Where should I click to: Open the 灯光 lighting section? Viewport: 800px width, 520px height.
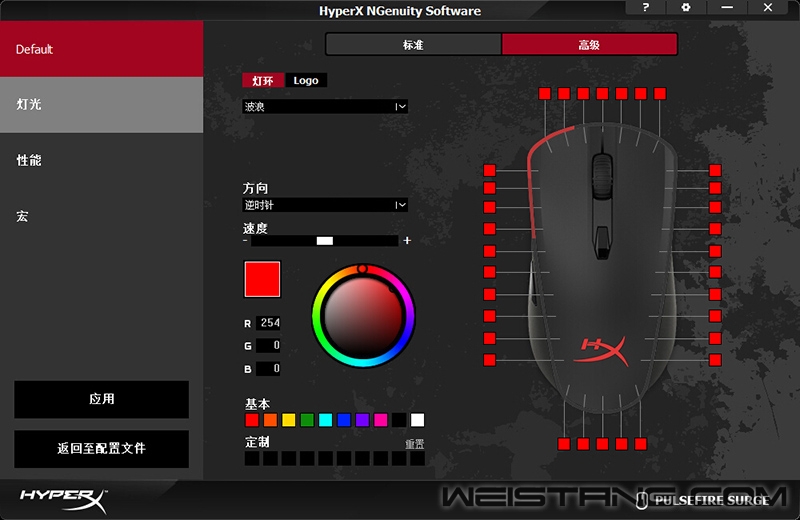pos(102,105)
